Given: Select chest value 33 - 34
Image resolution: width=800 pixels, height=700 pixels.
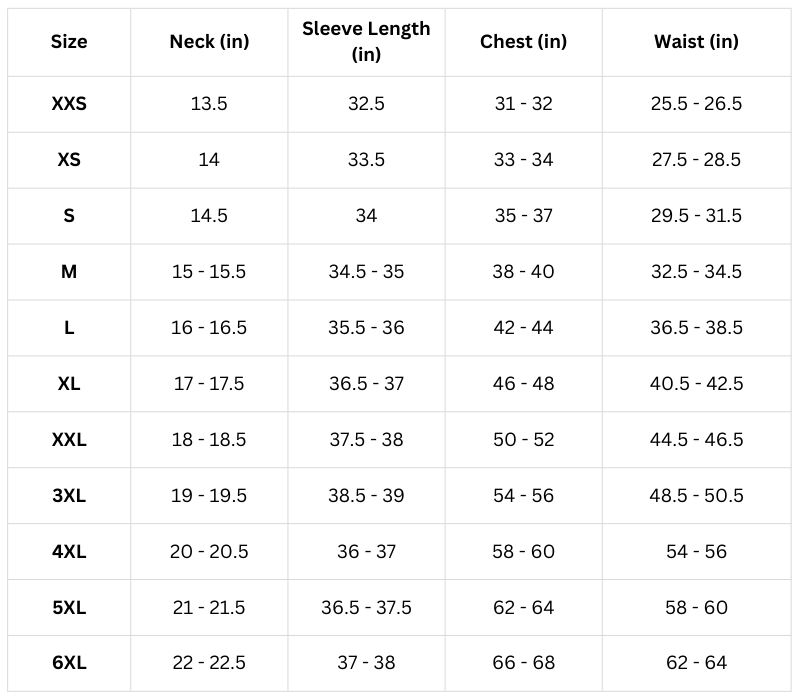Looking at the screenshot, I should click(523, 160).
